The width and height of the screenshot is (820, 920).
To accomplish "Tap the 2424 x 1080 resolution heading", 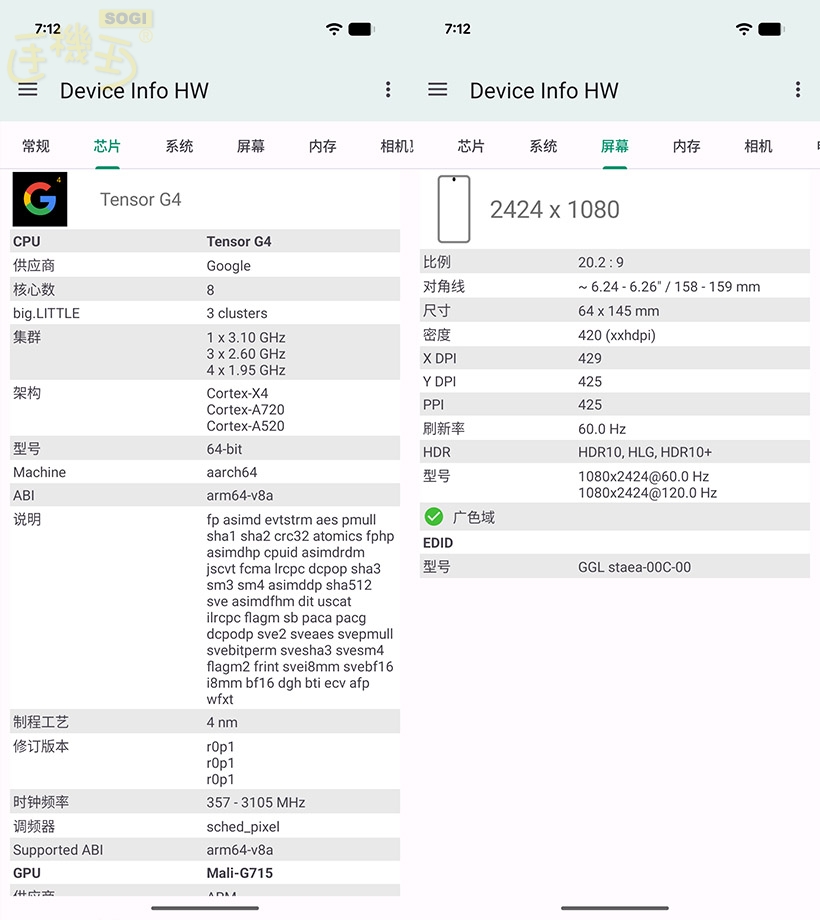I will tap(555, 209).
